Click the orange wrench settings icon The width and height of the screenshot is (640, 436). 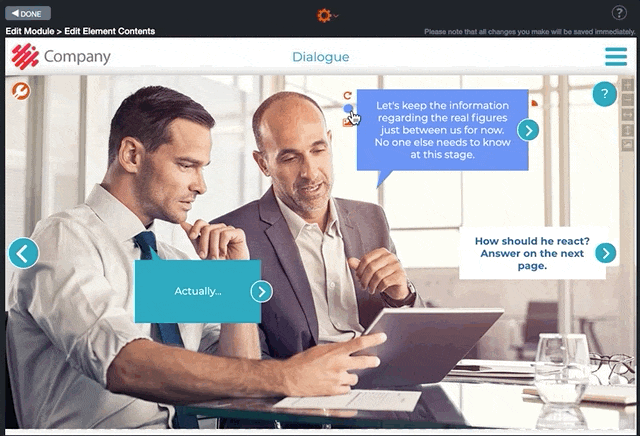click(21, 91)
